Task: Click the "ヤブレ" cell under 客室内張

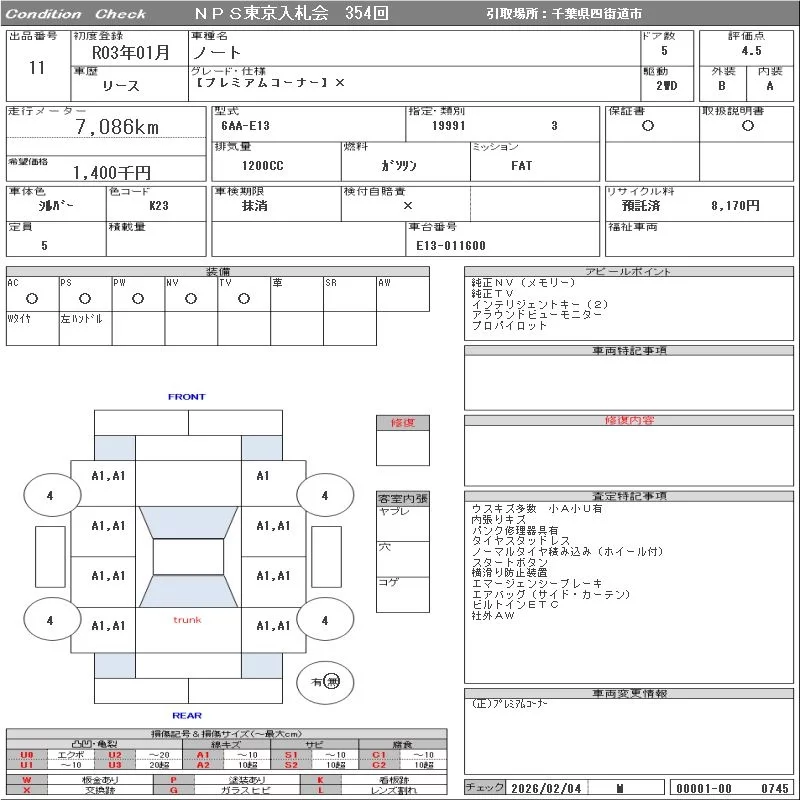Action: [x=403, y=523]
